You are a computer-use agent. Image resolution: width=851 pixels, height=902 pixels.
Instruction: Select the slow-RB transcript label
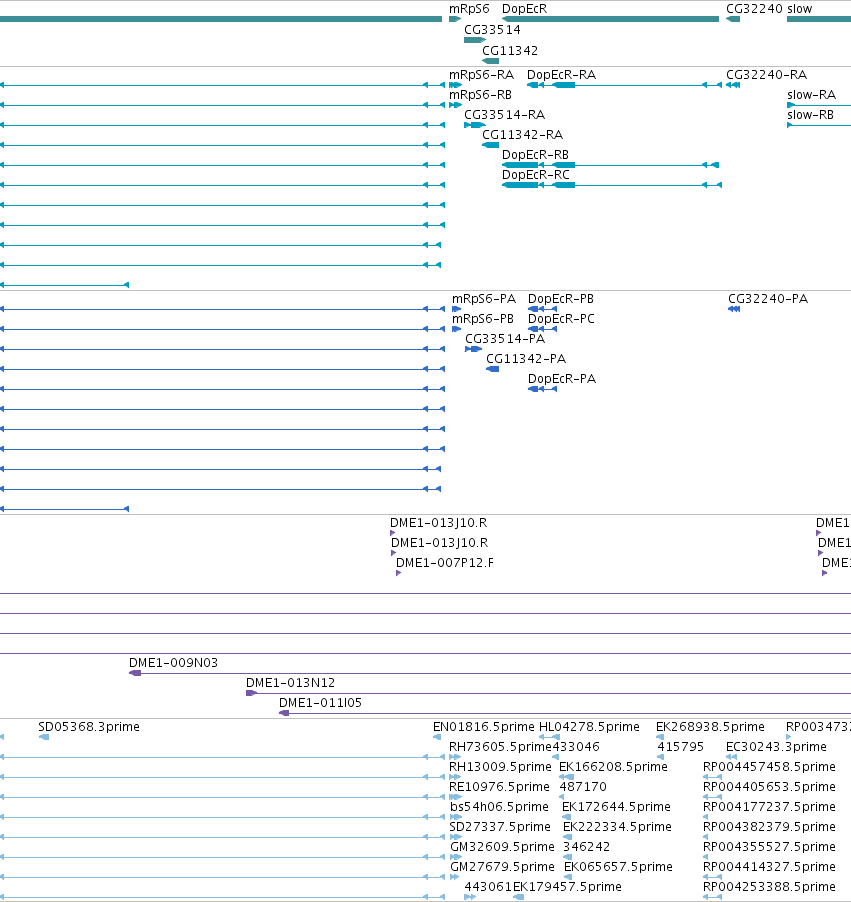(810, 115)
